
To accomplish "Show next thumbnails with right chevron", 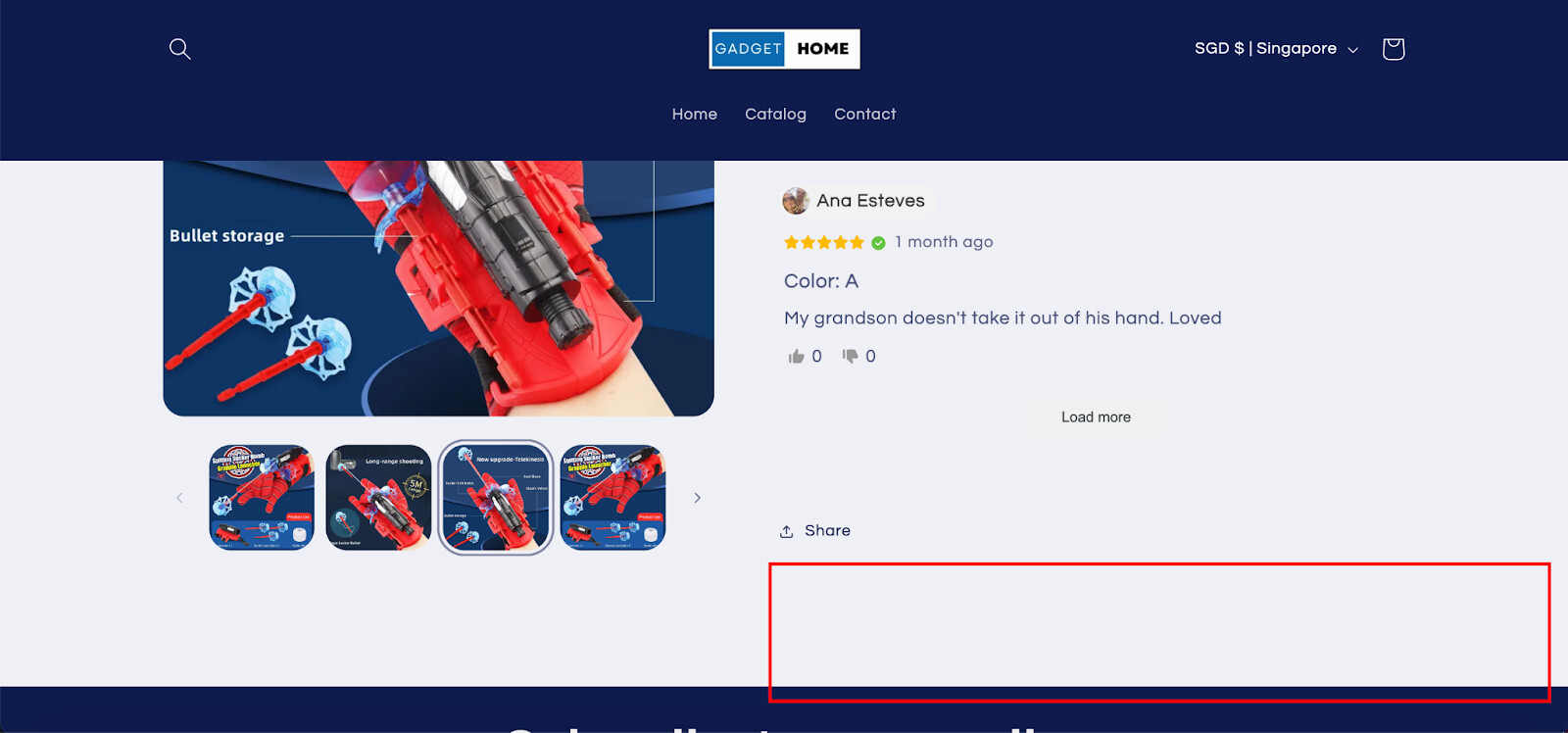I will (697, 498).
